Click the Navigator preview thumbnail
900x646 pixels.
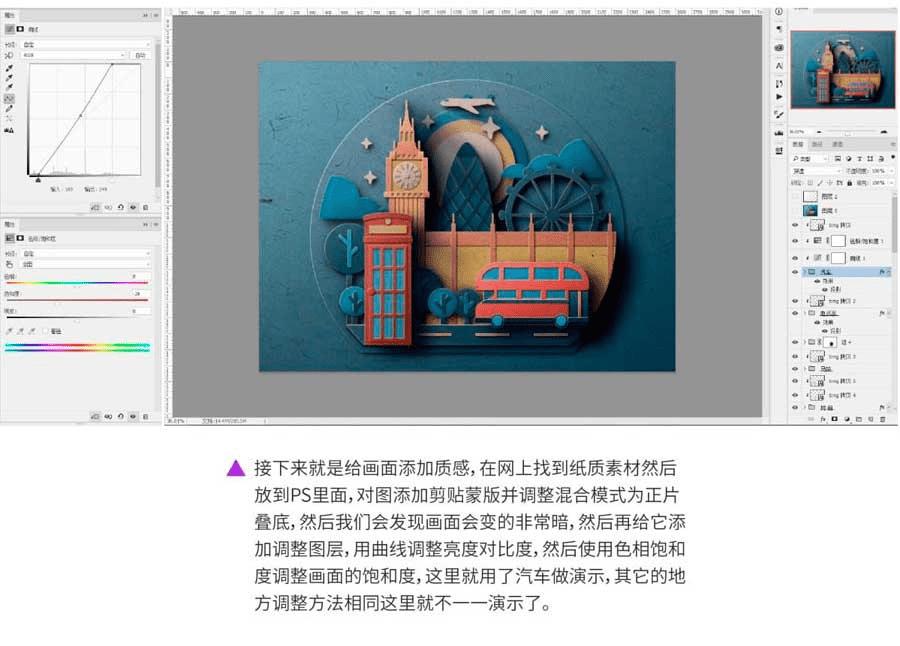pyautogui.click(x=843, y=69)
